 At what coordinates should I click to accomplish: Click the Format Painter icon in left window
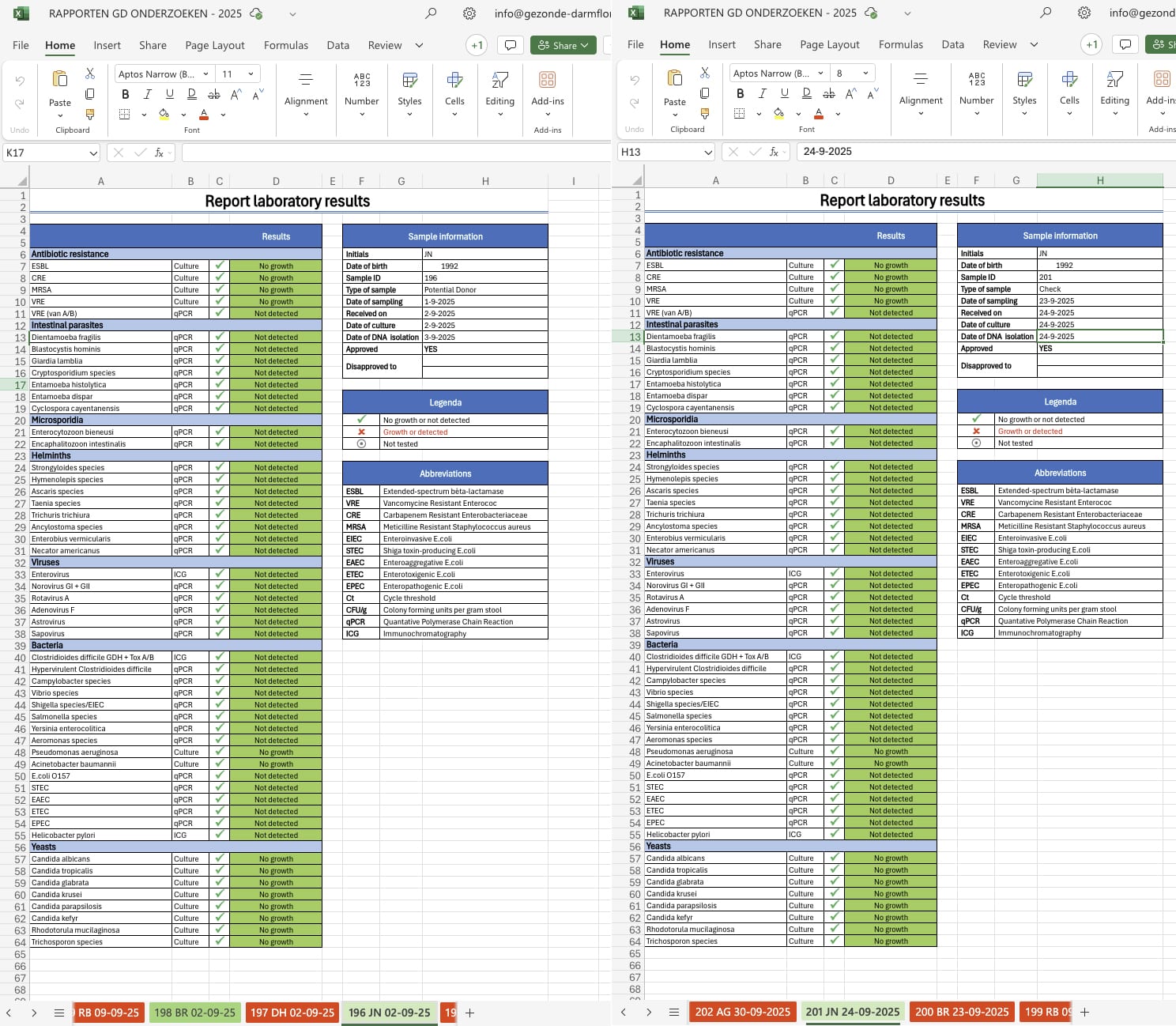coord(90,115)
